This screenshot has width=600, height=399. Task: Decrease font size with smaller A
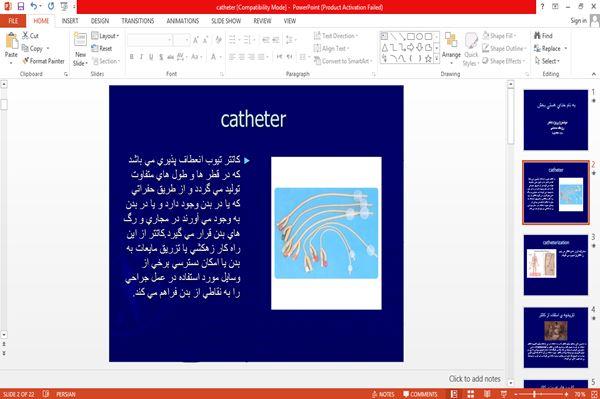[205, 40]
